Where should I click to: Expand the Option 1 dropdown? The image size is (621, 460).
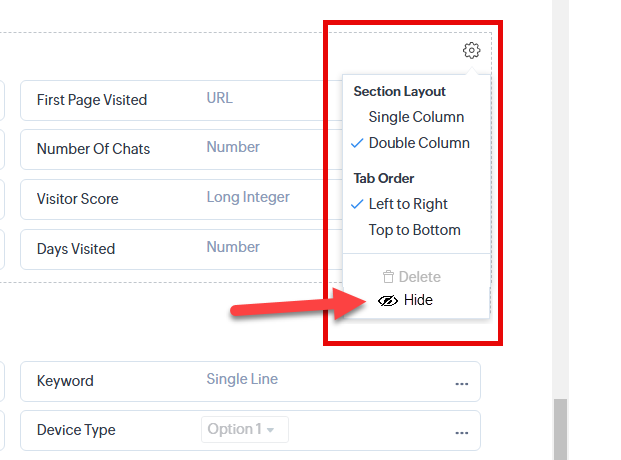[x=244, y=429]
